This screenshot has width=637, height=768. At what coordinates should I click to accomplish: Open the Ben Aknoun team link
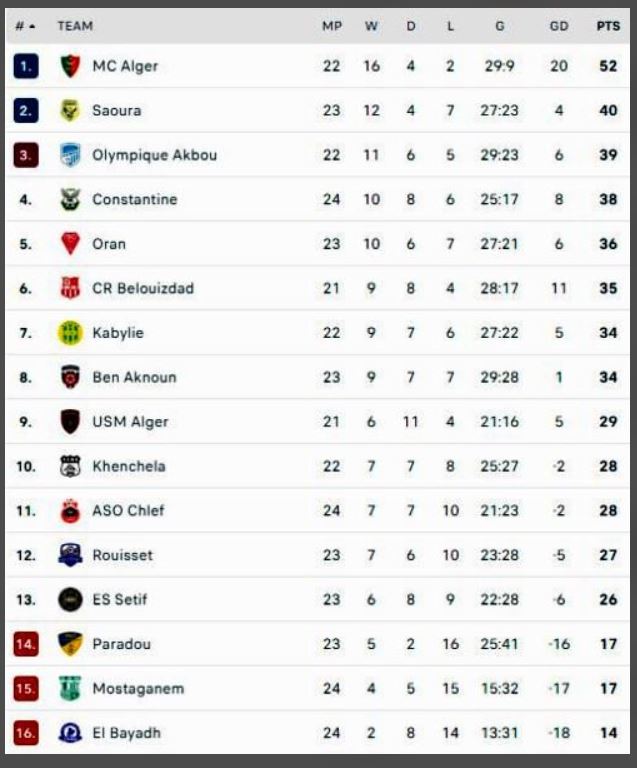pyautogui.click(x=134, y=377)
